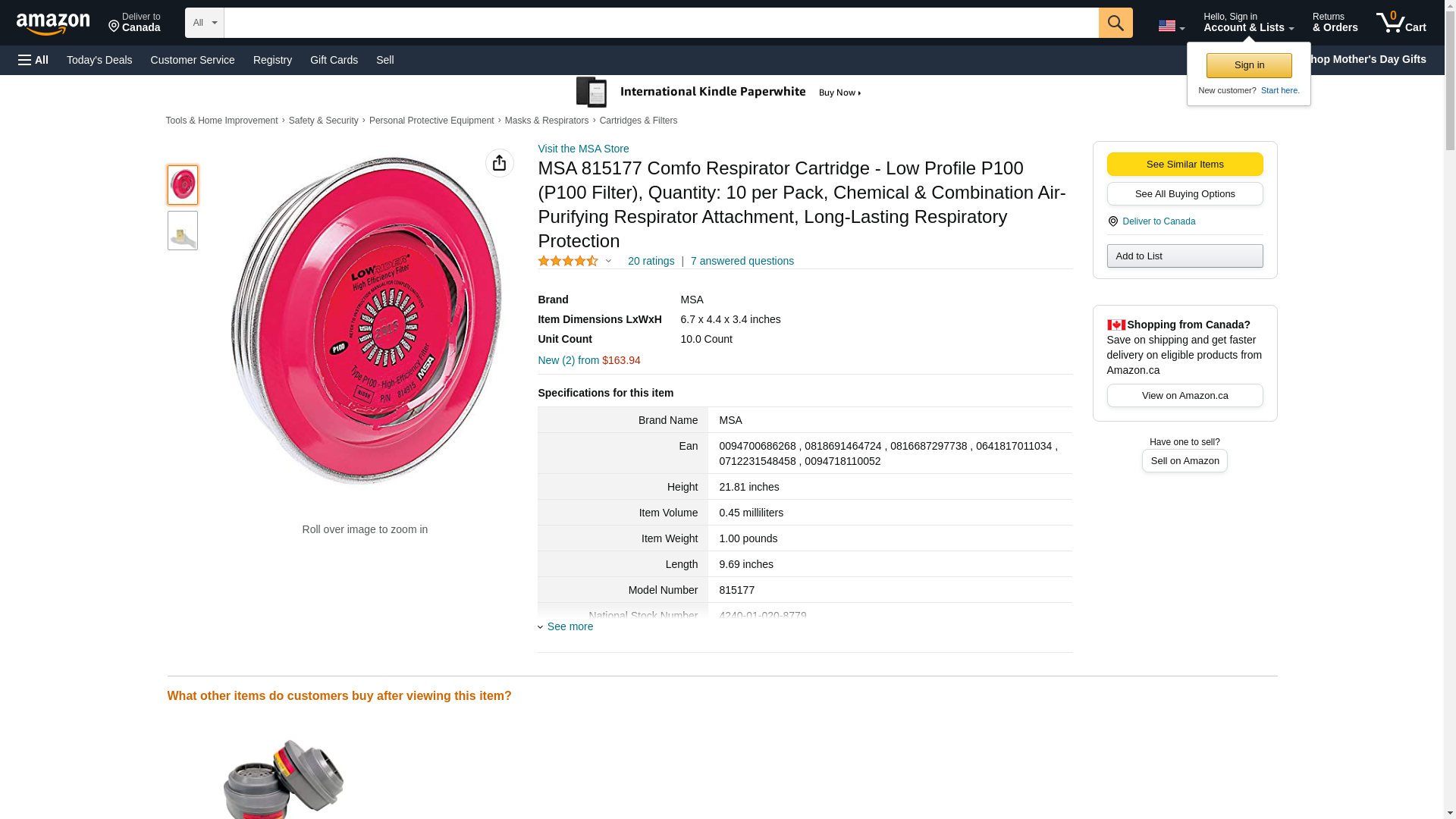Click the share icon on product image
1456x819 pixels.
pyautogui.click(x=499, y=163)
